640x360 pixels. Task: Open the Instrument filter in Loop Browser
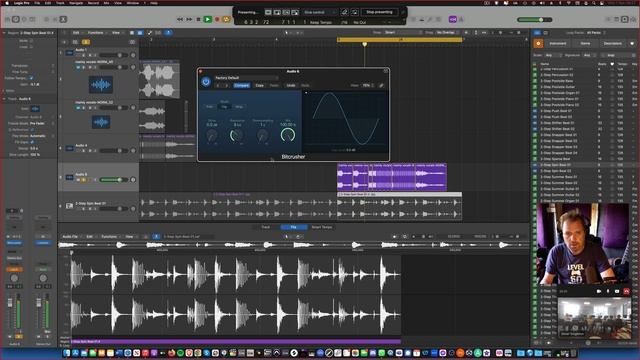pyautogui.click(x=558, y=43)
